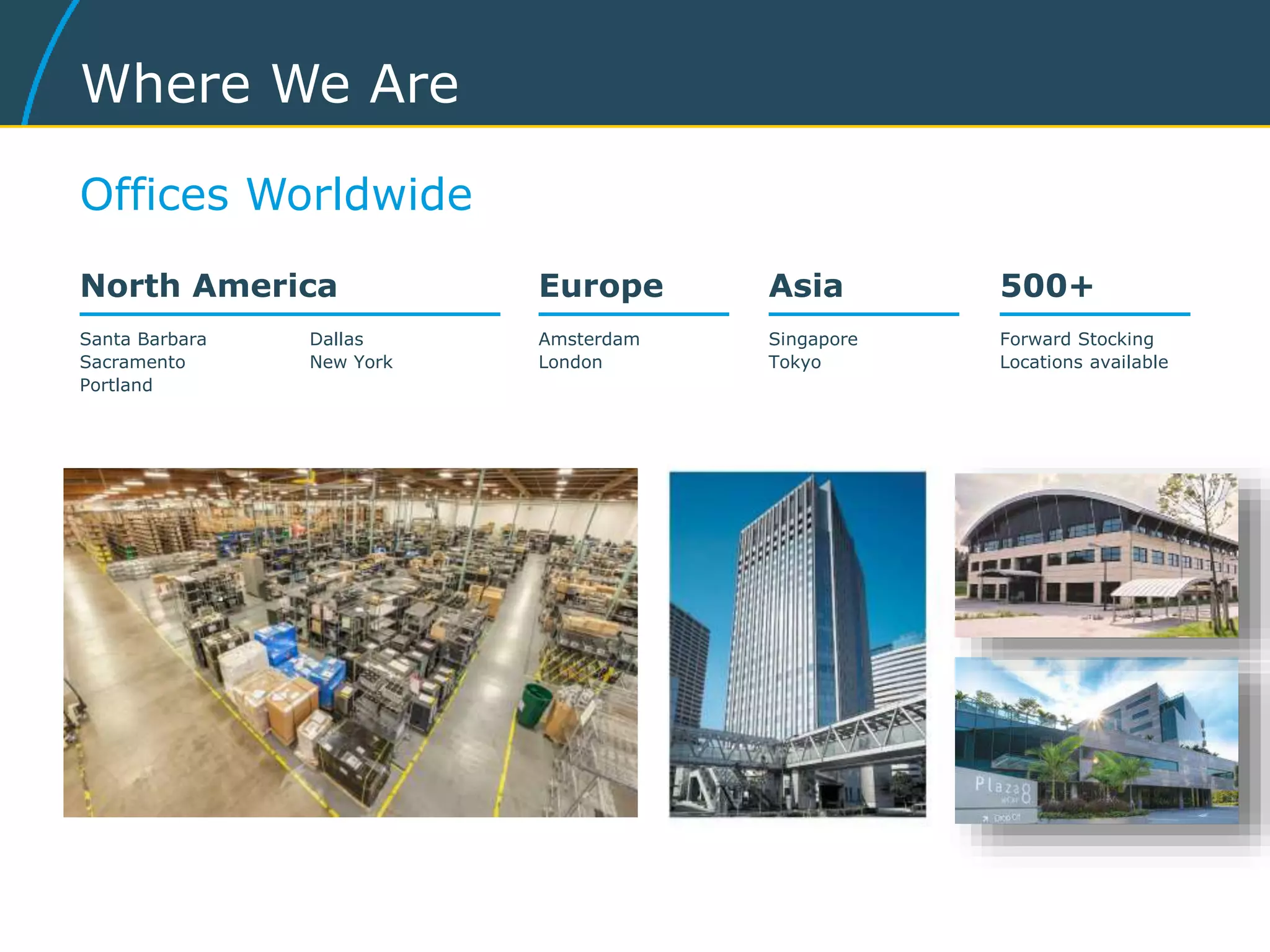This screenshot has width=1270, height=952.
Task: Click the 'Asia' heading
Action: click(806, 286)
